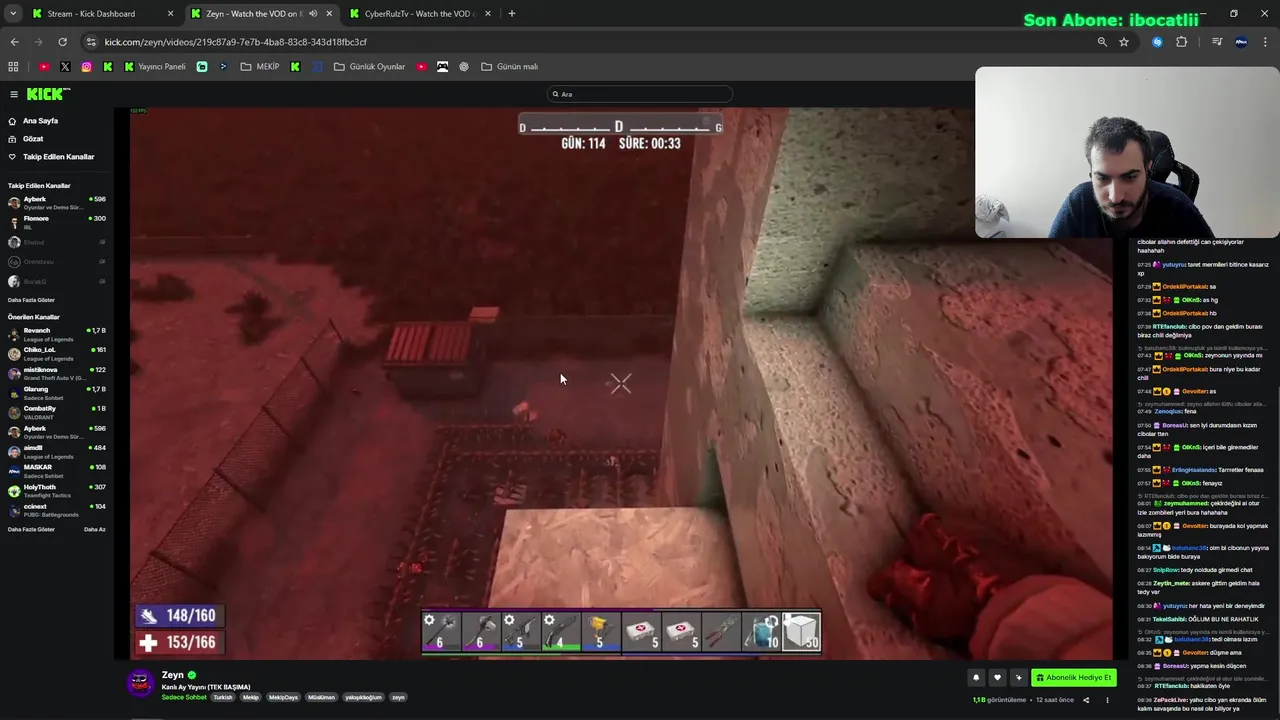Click the Ara search field
Viewport: 1280px width, 720px height.
639,94
